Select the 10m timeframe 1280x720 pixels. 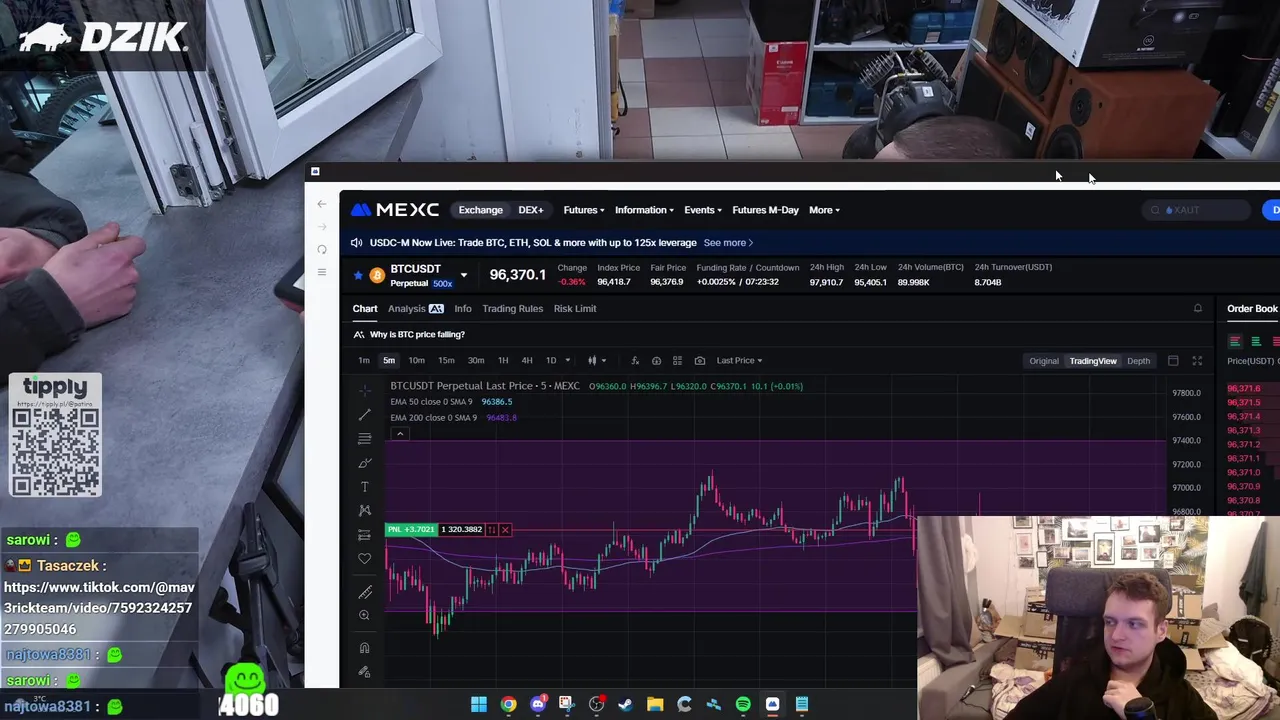coord(416,360)
